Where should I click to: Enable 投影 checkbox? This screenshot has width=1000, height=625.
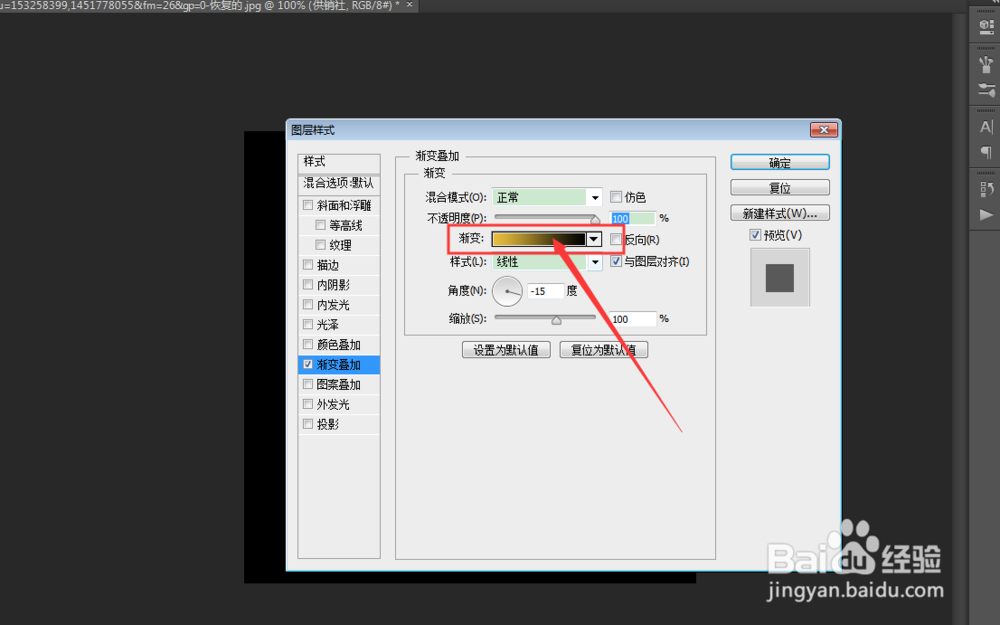click(308, 423)
